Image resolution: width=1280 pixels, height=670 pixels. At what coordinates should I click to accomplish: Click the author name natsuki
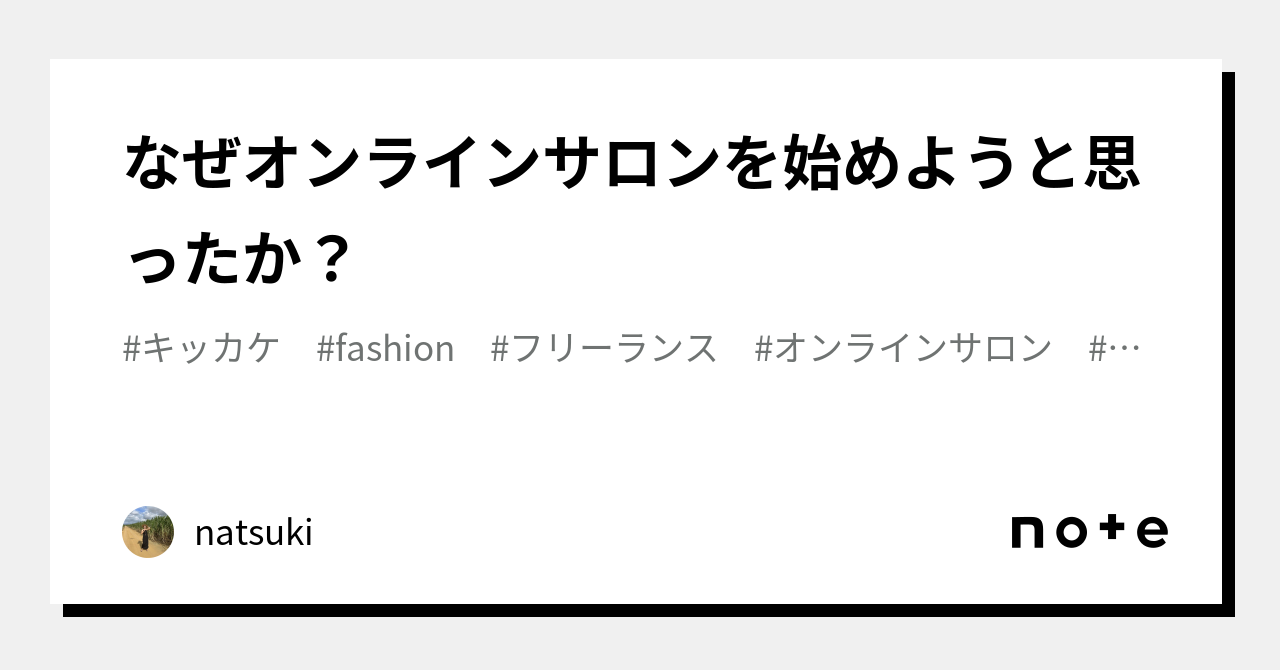point(253,533)
